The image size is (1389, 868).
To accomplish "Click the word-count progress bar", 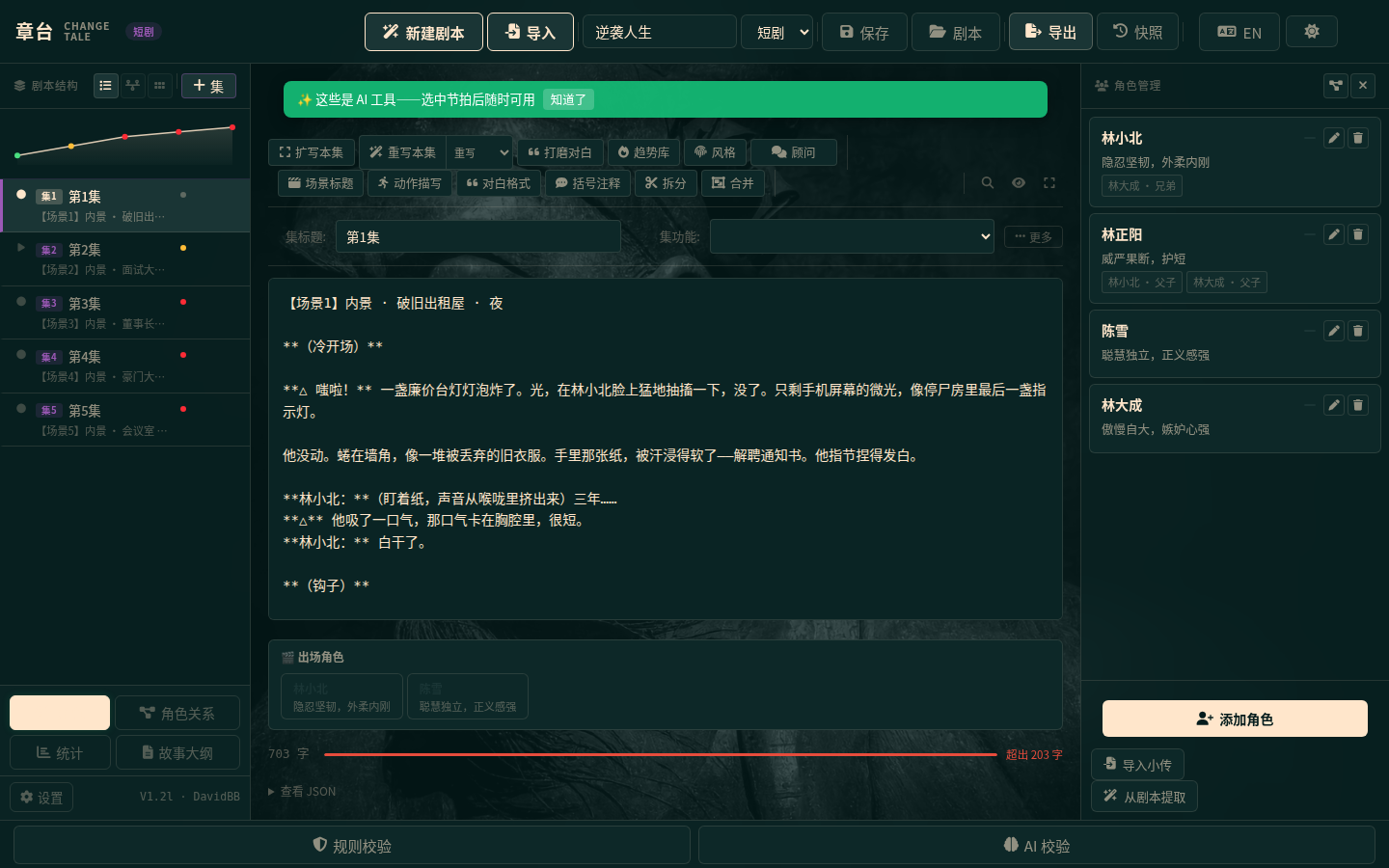I will pos(661,754).
